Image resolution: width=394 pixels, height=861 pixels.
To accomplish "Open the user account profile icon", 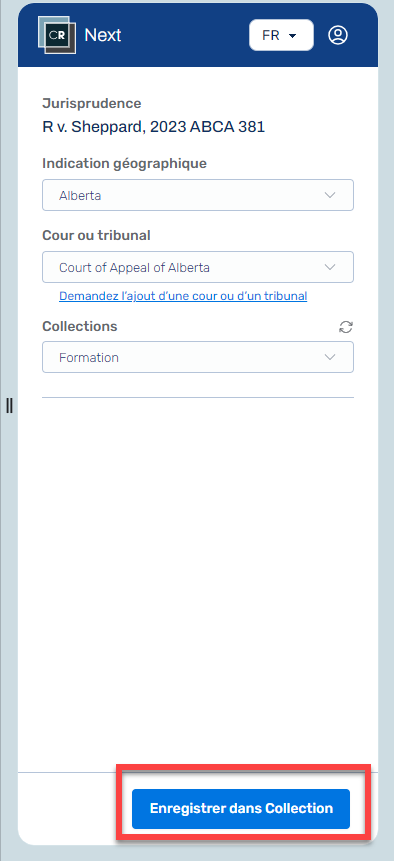I will [x=338, y=35].
